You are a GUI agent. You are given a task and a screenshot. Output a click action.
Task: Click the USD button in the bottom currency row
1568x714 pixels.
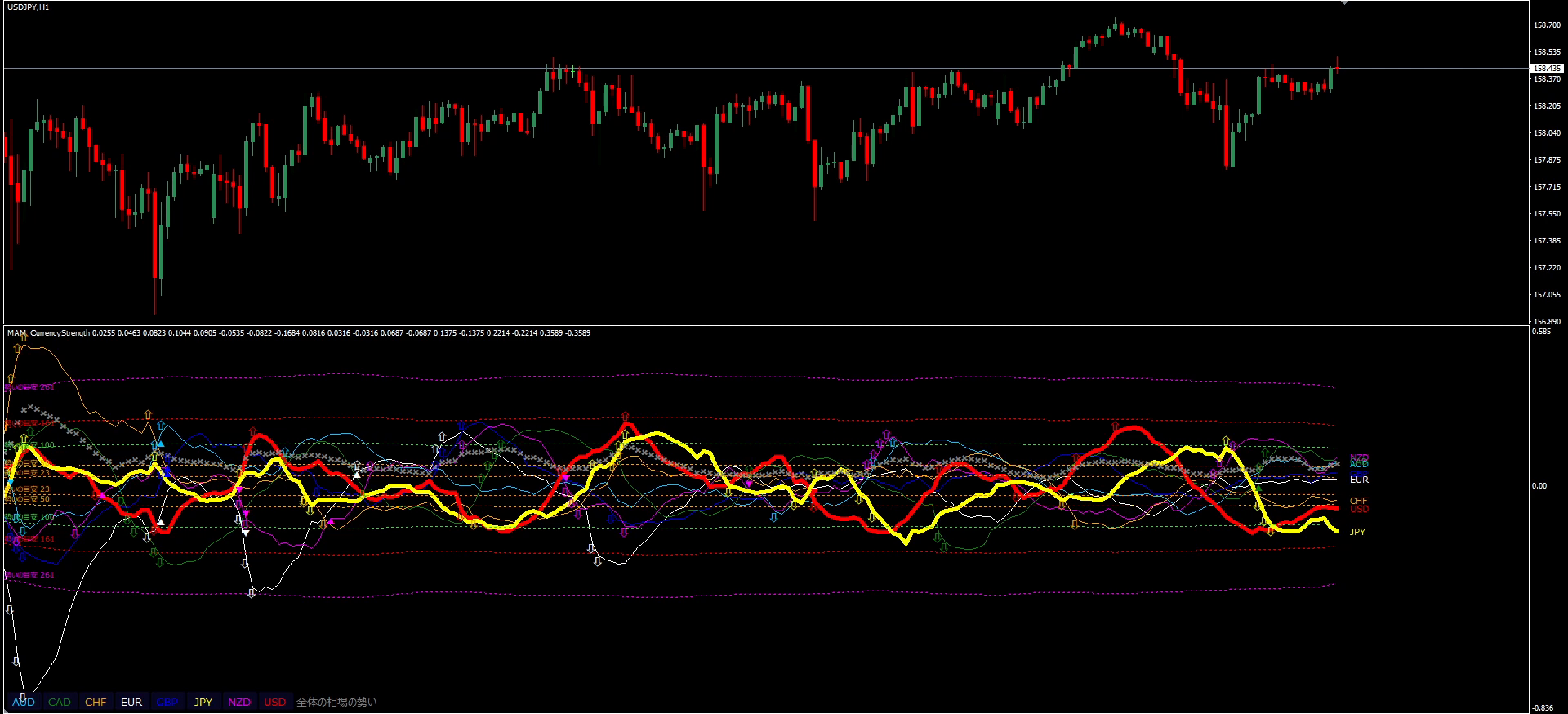point(275,702)
